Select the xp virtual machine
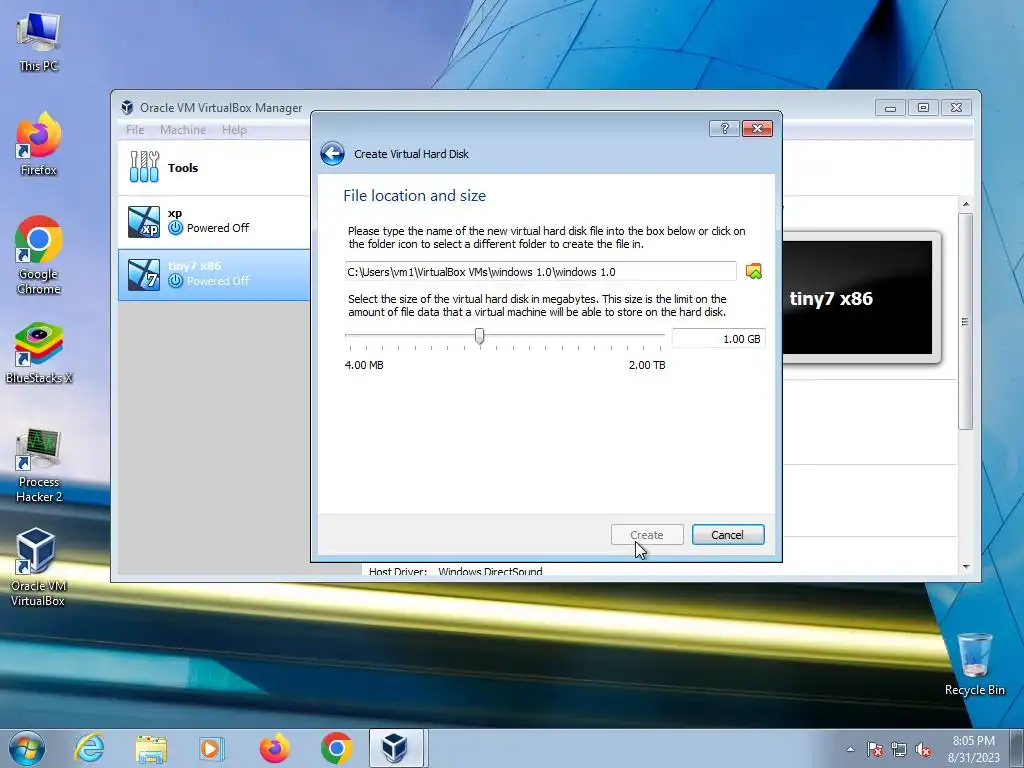This screenshot has height=768, width=1024. [x=214, y=221]
